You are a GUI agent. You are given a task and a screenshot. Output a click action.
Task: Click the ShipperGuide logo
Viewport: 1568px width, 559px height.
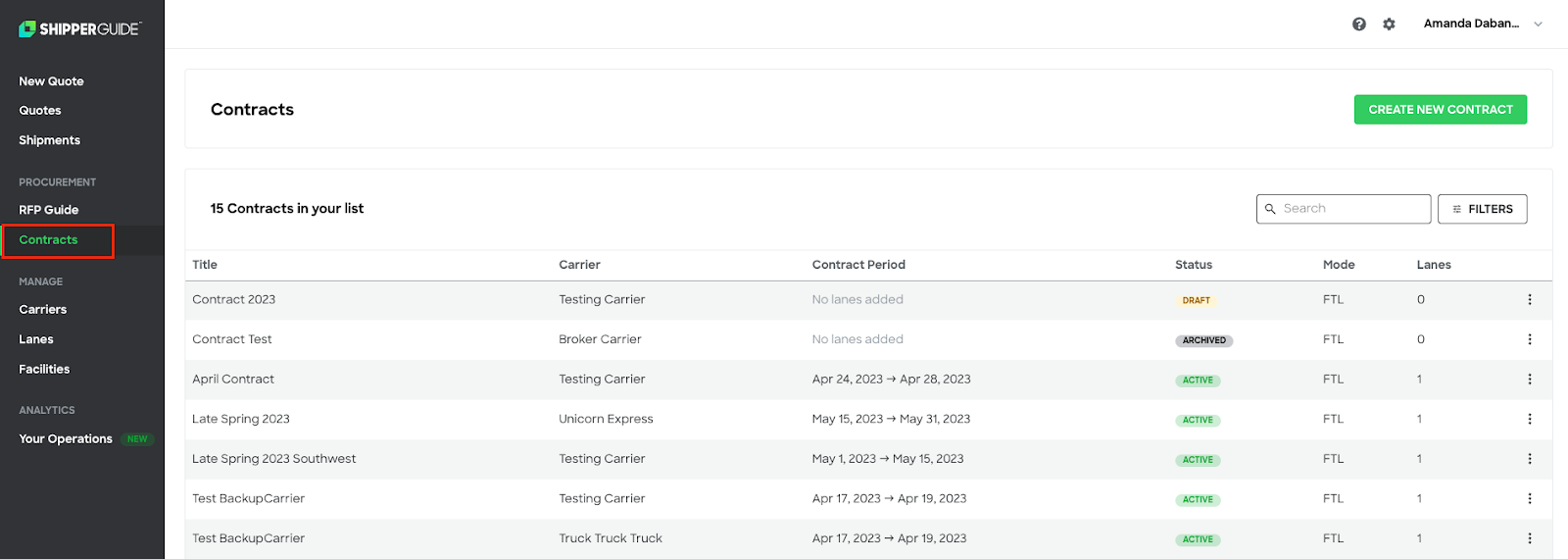pyautogui.click(x=80, y=29)
